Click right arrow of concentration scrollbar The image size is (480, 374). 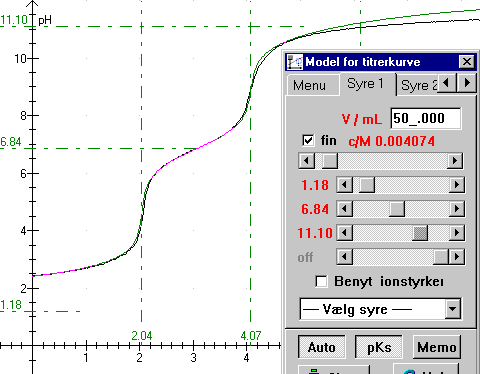click(455, 161)
